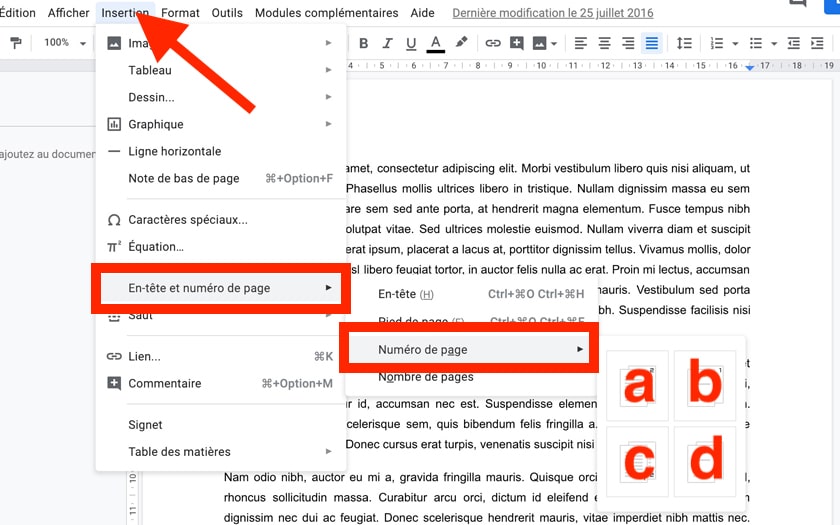
Task: Open the Afficher menu
Action: pos(69,13)
